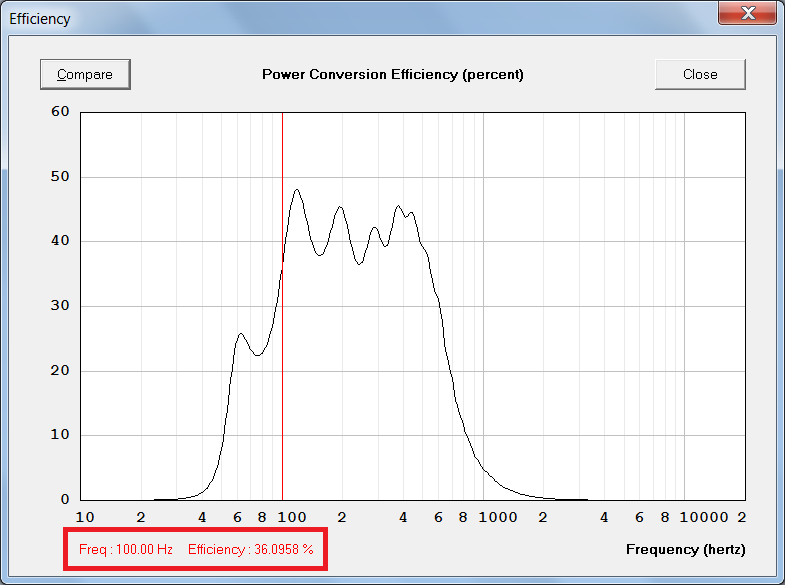Click the 50 y-axis label
This screenshot has width=785, height=585.
(x=60, y=176)
